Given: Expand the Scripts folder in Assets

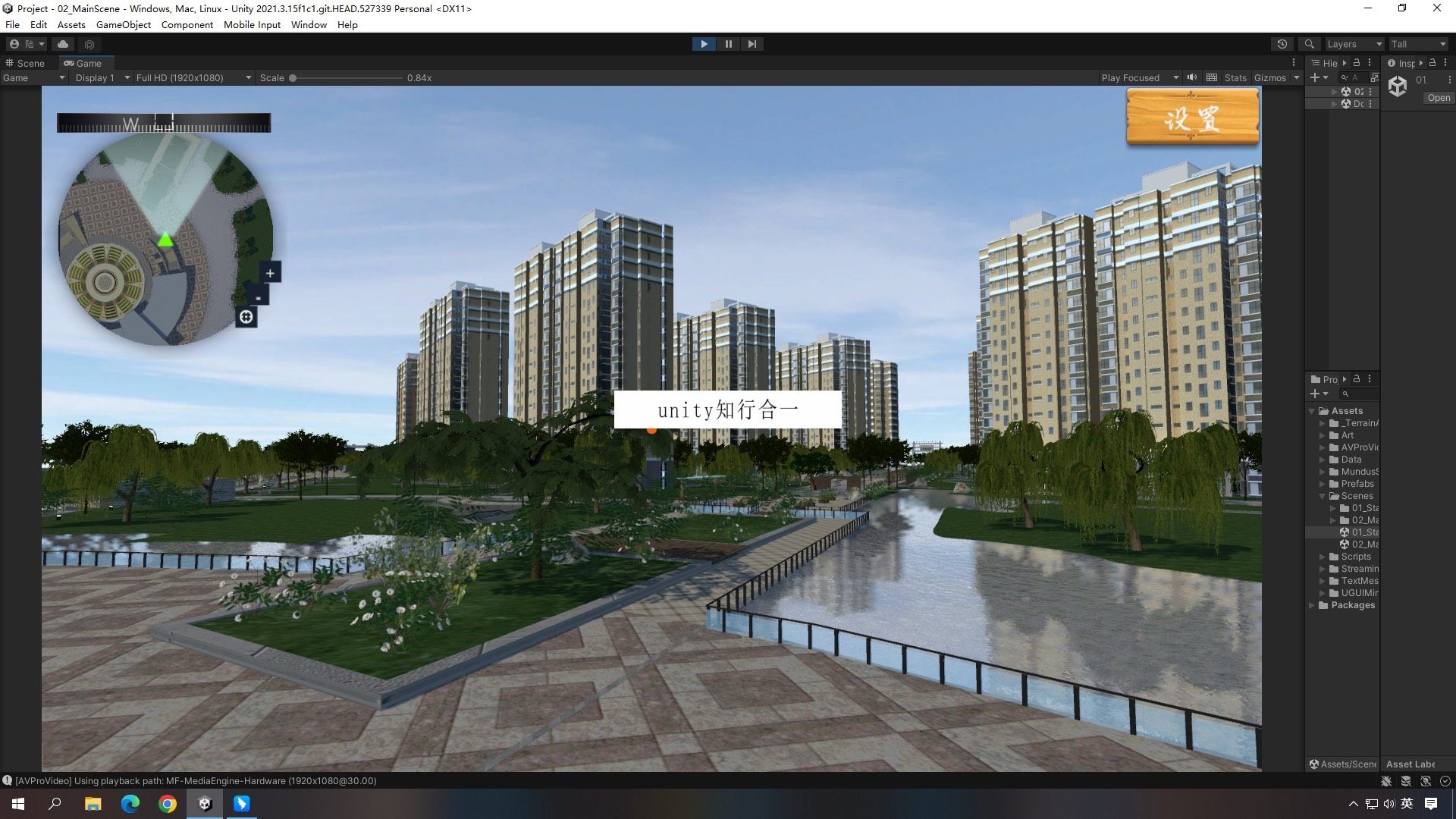Looking at the screenshot, I should 1323,557.
